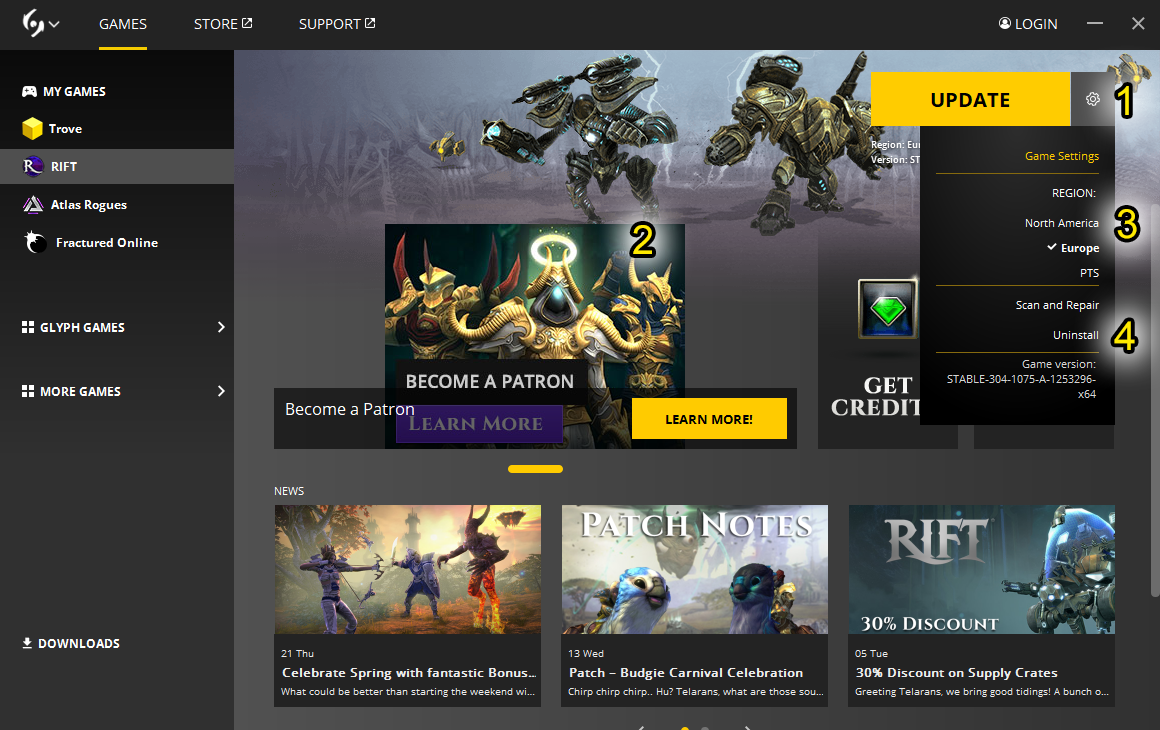Click the vertical scrollbar on the right
Viewport: 1160px width, 730px height.
tap(1155, 399)
